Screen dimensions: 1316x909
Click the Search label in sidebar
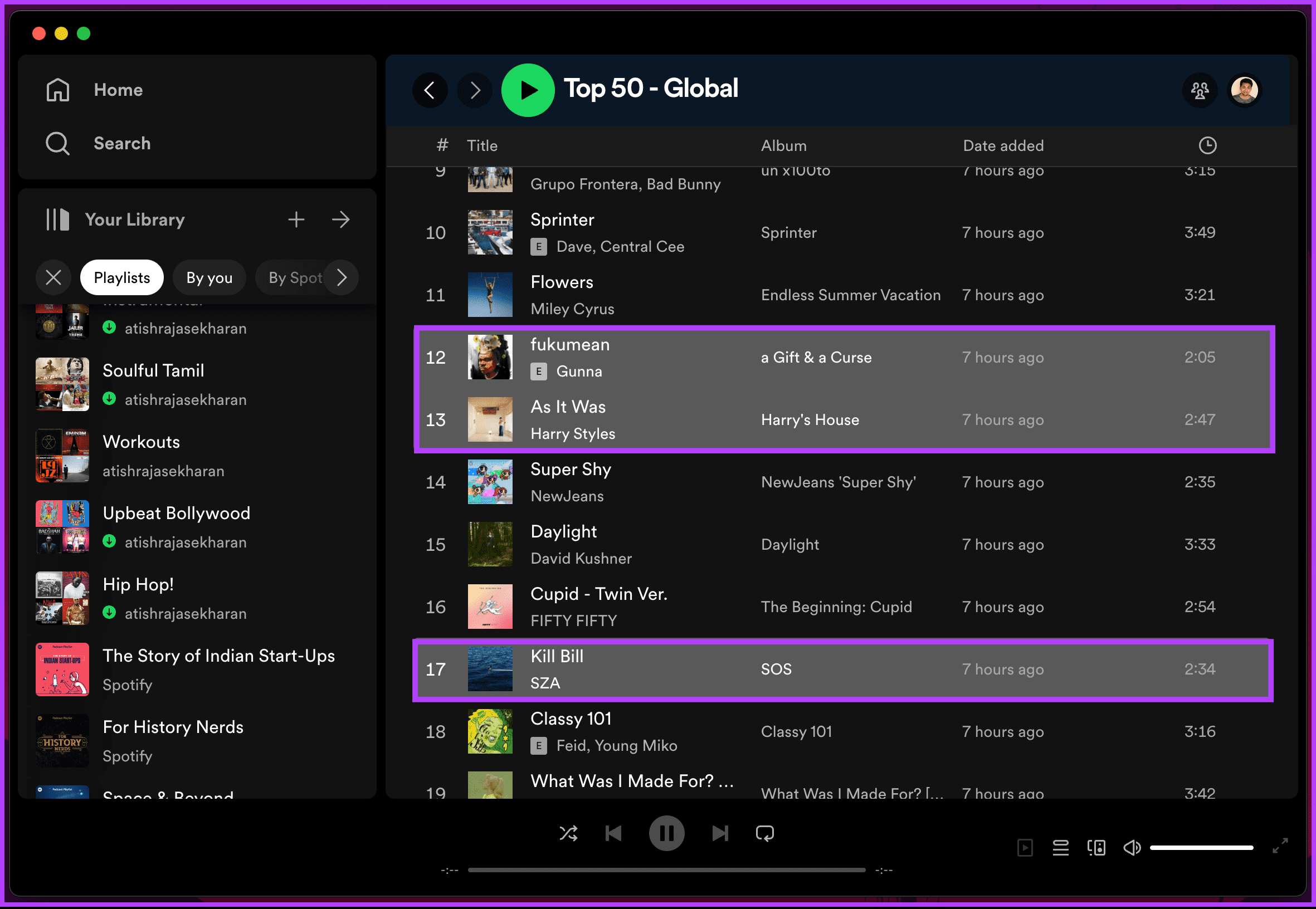click(122, 144)
